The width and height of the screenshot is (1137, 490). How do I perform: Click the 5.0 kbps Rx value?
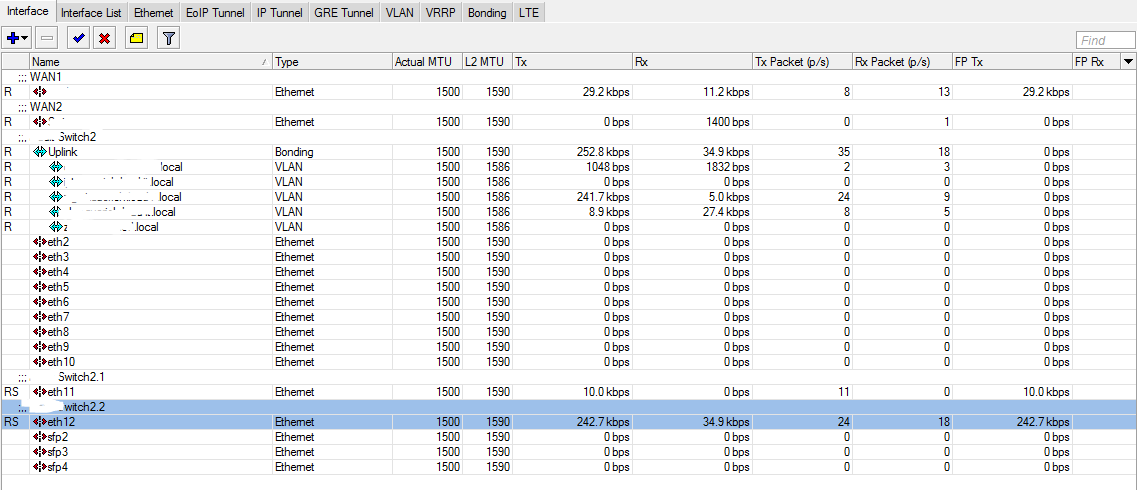727,197
